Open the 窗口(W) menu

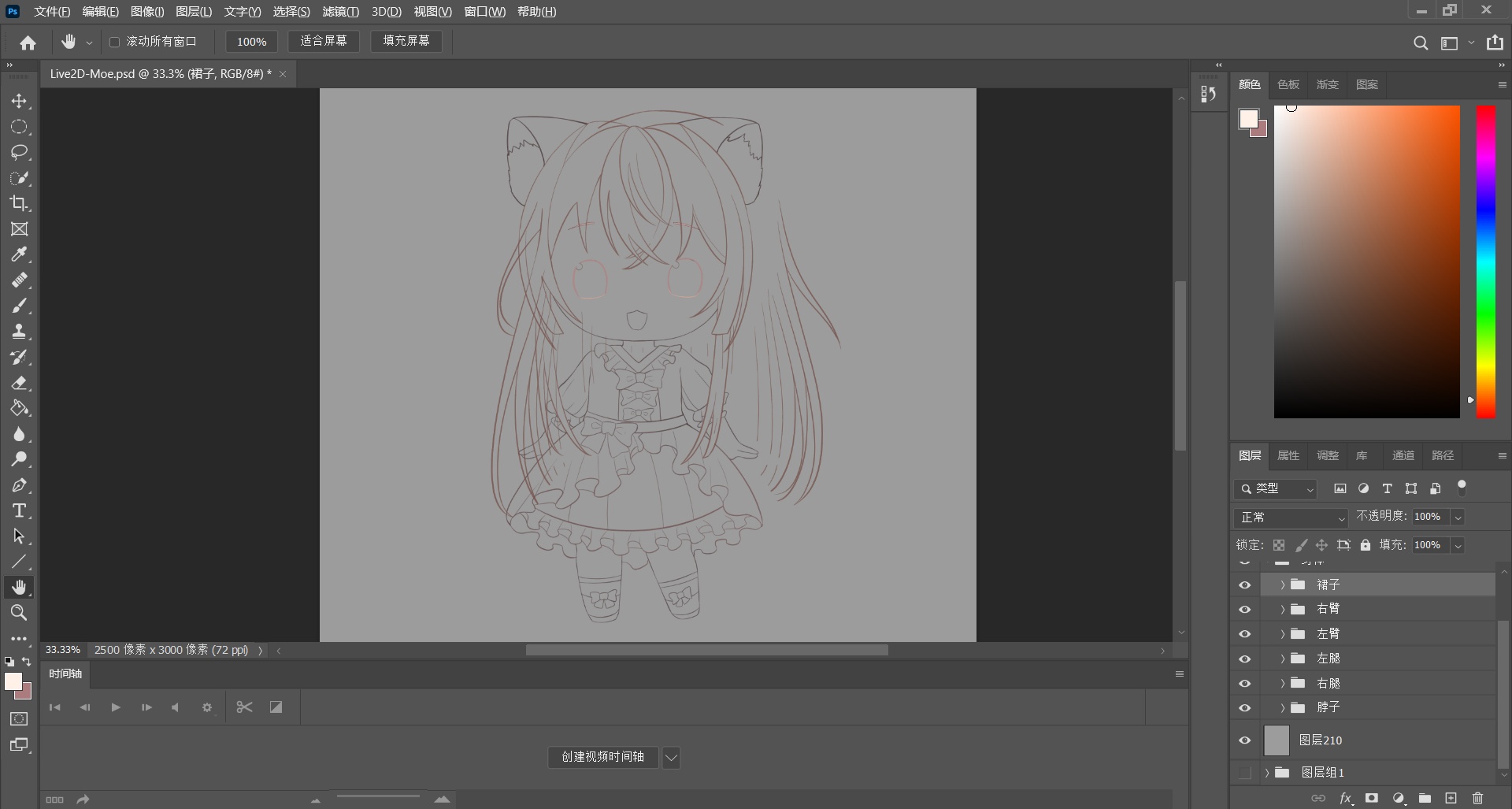tap(484, 12)
